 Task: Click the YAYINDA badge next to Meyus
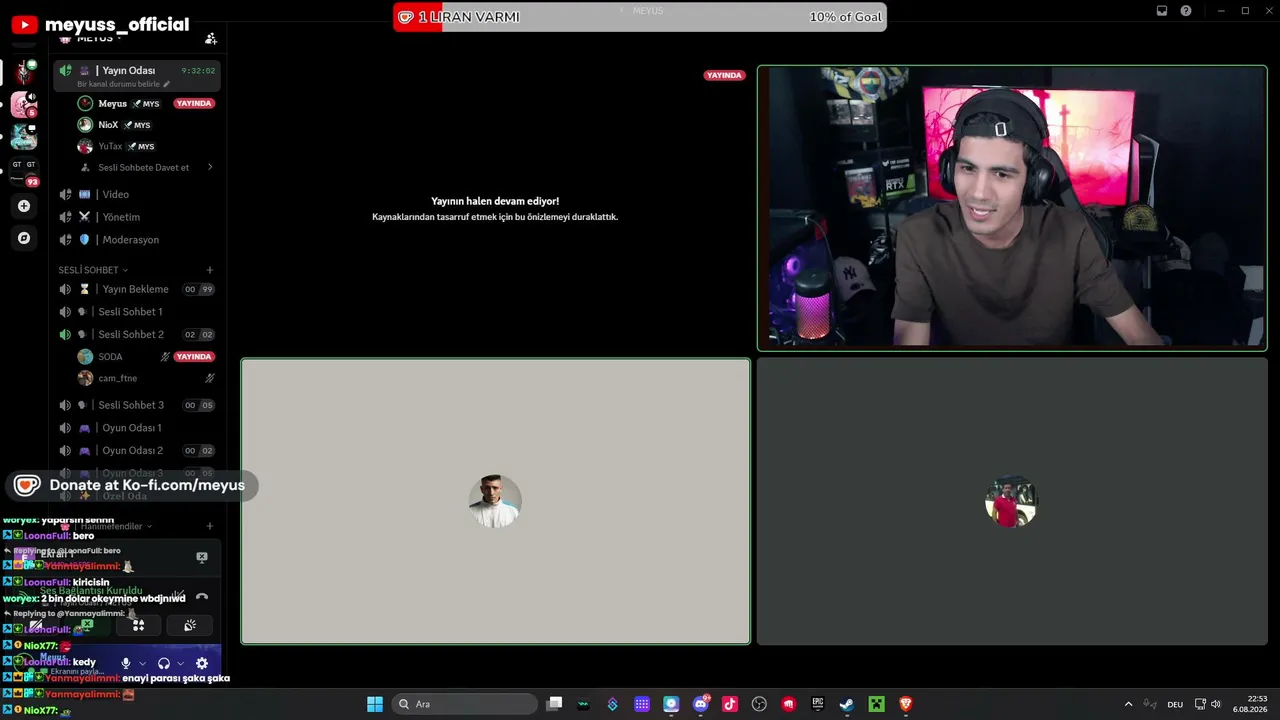tap(194, 104)
